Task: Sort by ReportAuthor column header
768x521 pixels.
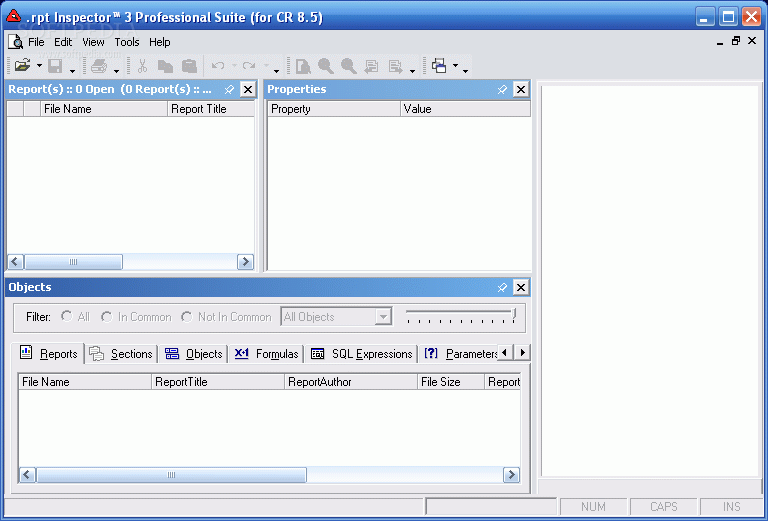Action: [x=351, y=382]
